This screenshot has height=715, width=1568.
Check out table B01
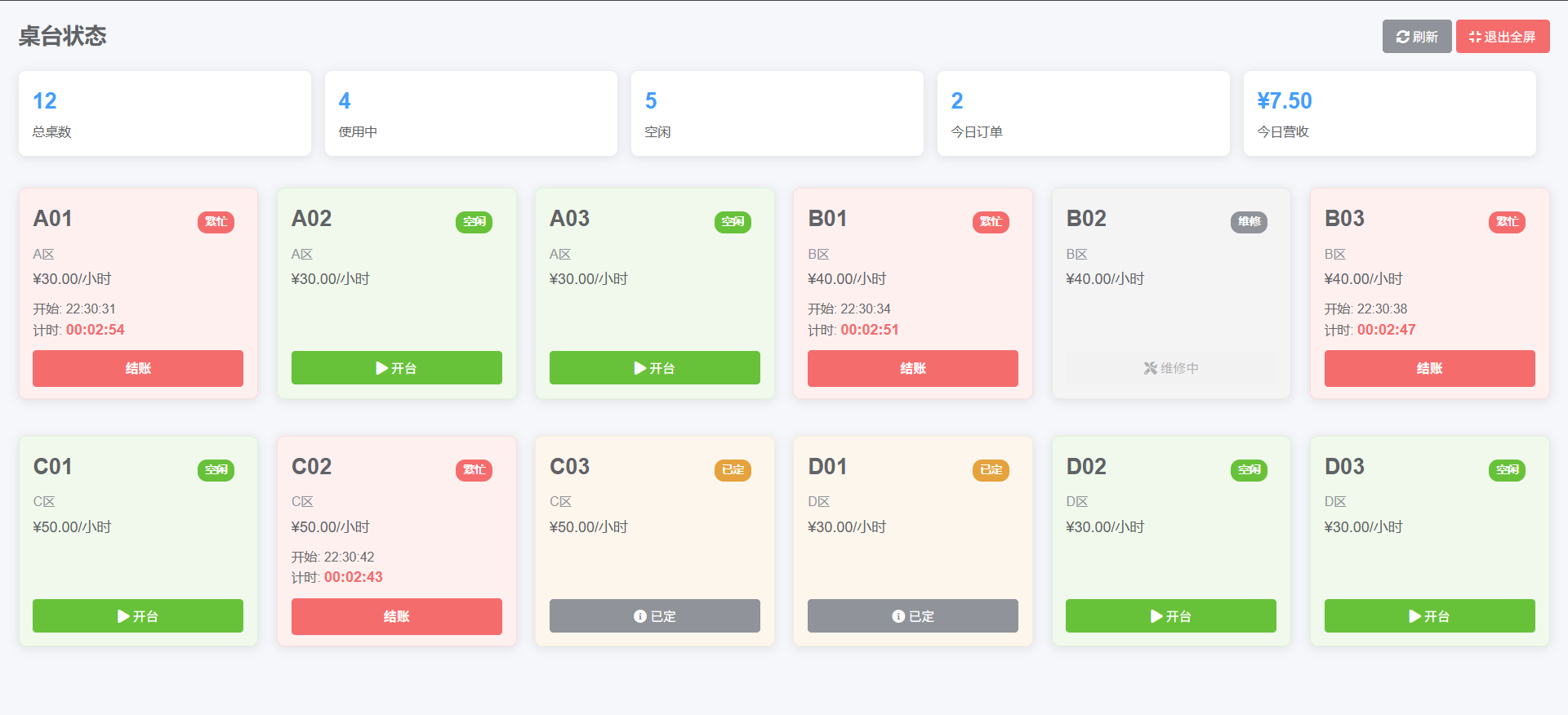[912, 368]
